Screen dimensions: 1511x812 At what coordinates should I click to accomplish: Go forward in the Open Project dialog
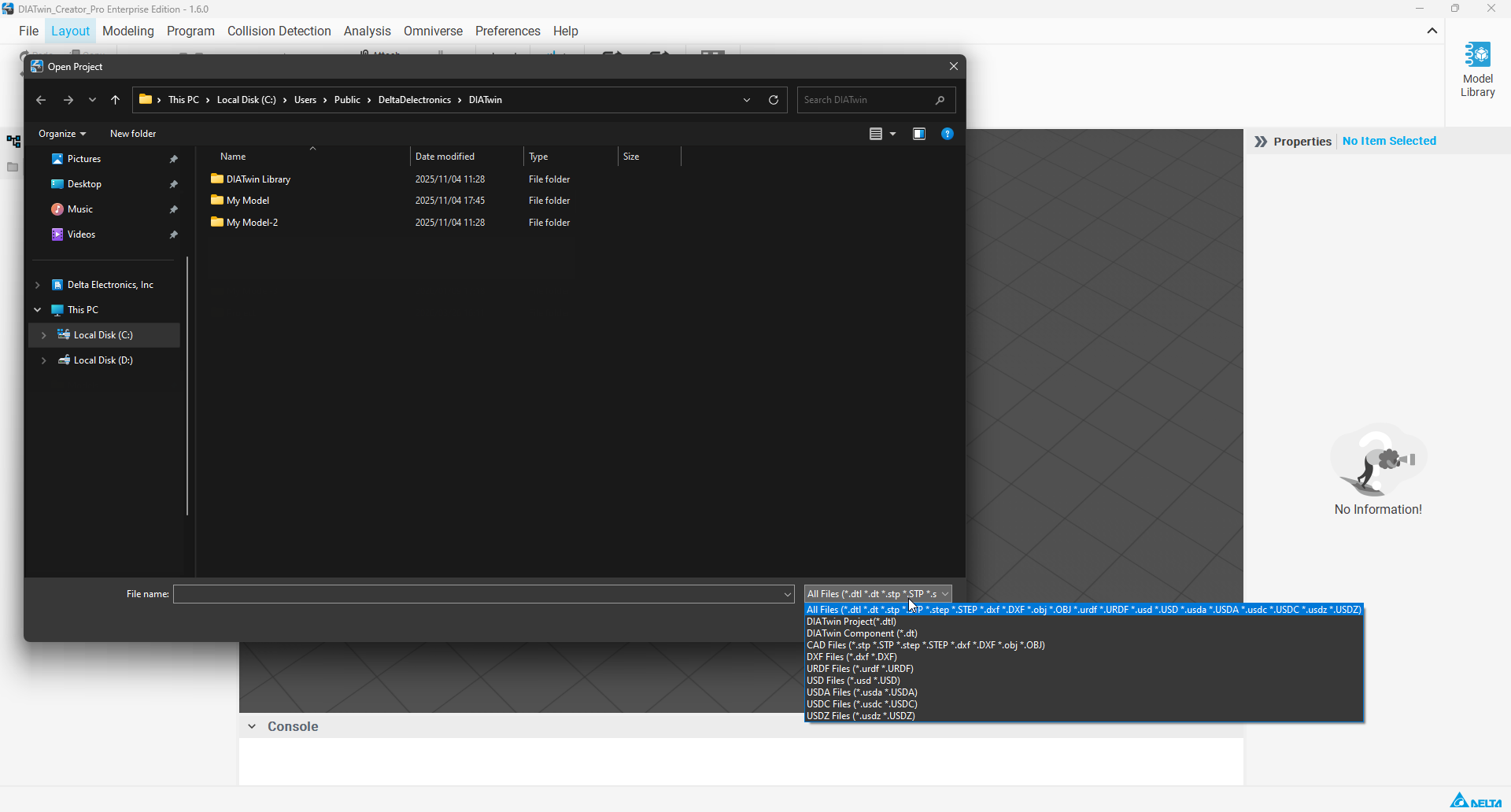(x=68, y=100)
